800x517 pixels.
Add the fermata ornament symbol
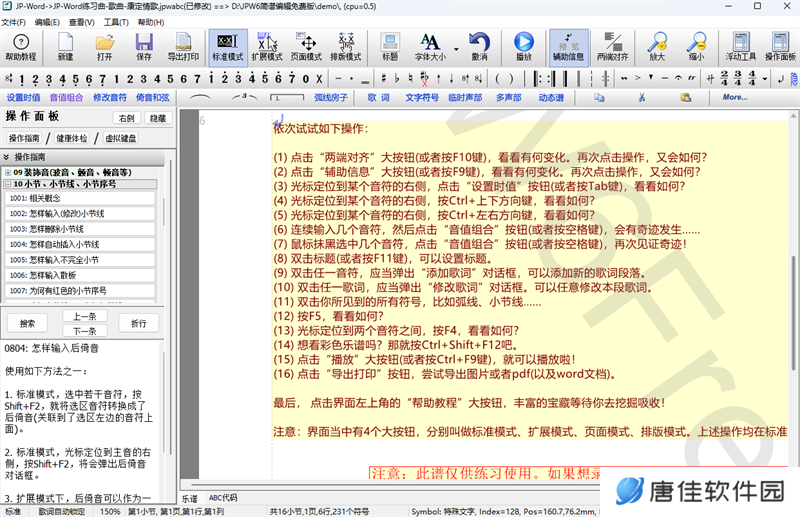click(678, 79)
